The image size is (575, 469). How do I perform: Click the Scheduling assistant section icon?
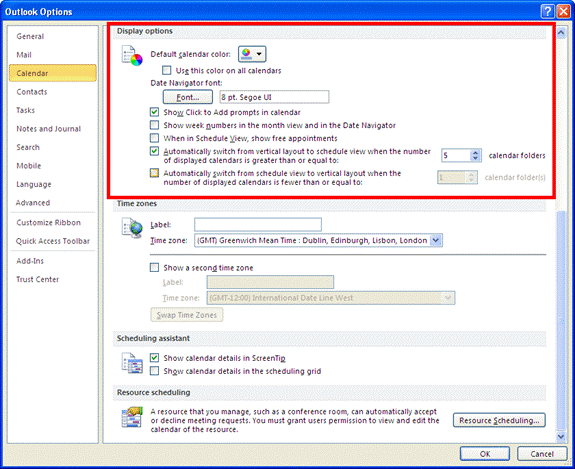132,363
